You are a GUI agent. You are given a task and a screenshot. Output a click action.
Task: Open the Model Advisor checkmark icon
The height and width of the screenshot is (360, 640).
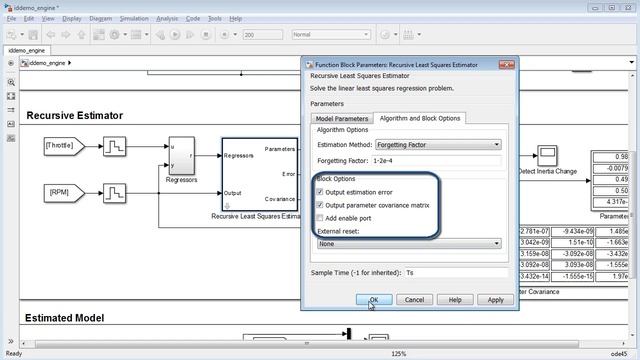tap(384, 35)
